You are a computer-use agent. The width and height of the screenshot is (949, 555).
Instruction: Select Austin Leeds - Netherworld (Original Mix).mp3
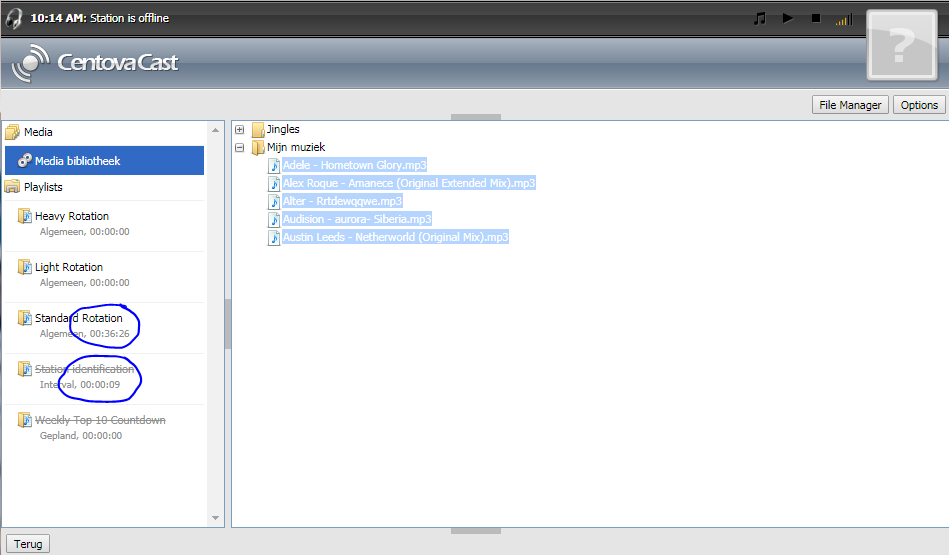pyautogui.click(x=395, y=237)
